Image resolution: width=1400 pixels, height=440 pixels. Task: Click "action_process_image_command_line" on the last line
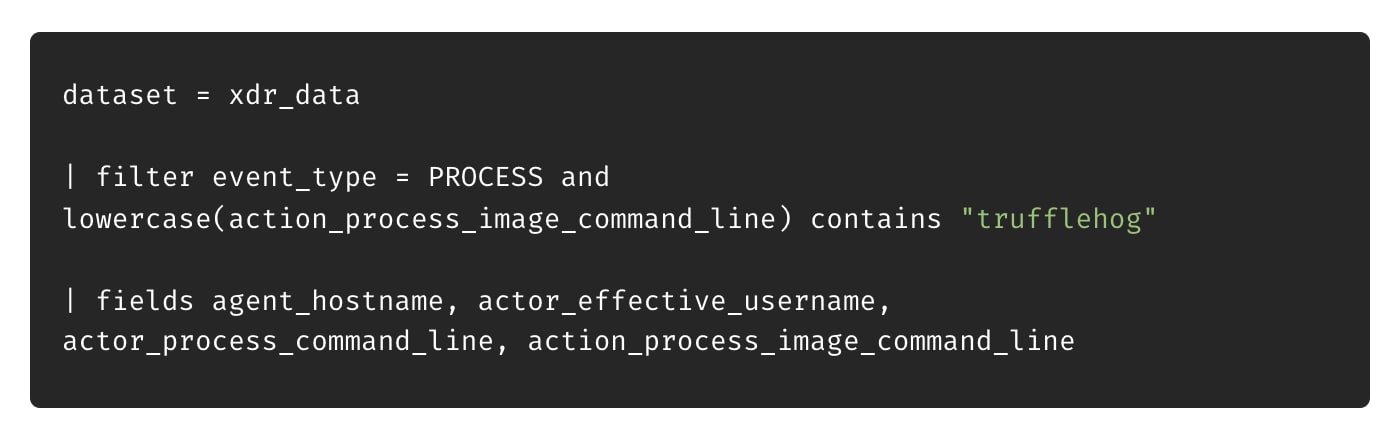[x=800, y=342]
